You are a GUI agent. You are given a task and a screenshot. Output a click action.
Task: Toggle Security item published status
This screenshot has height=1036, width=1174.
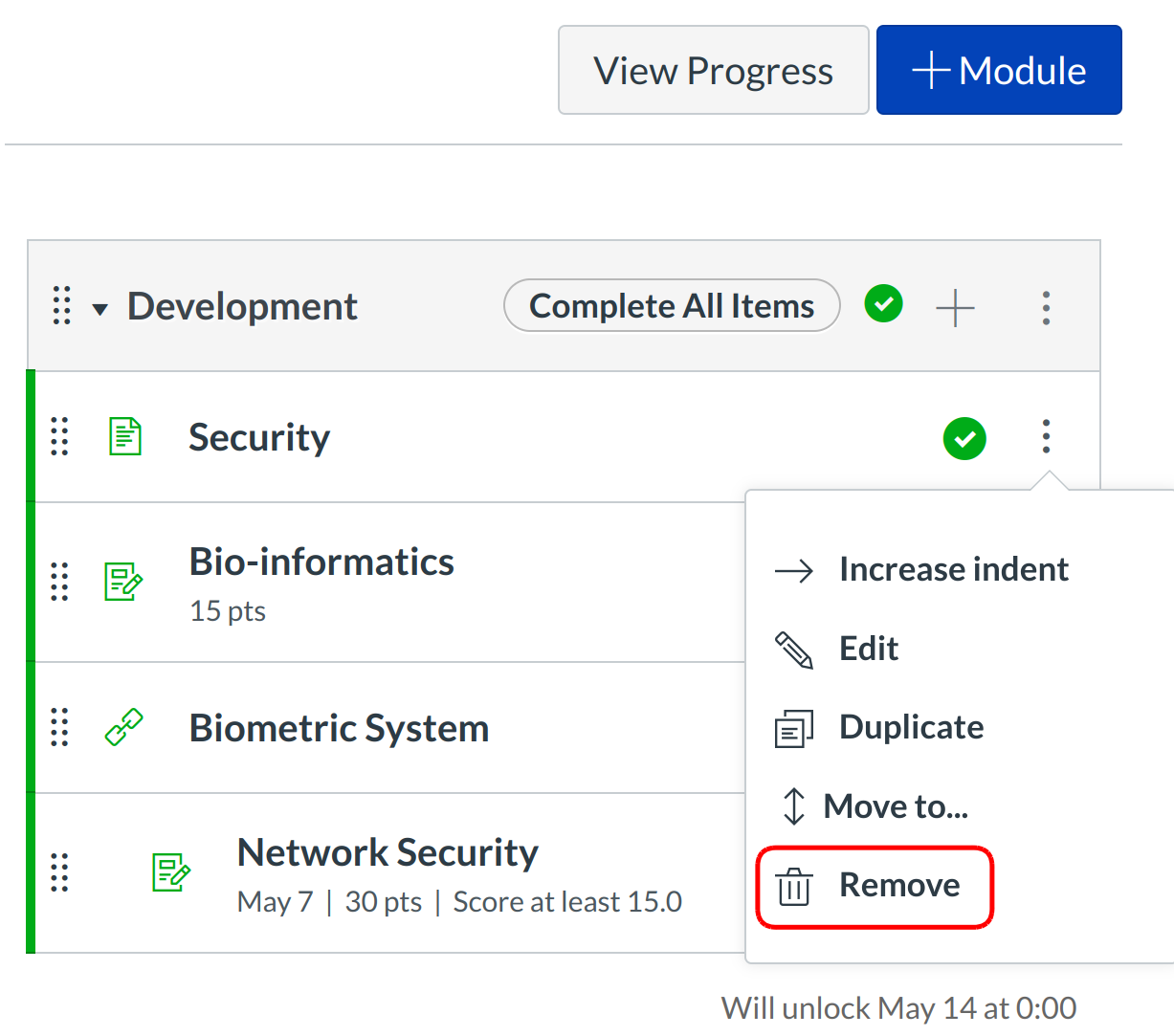point(964,439)
